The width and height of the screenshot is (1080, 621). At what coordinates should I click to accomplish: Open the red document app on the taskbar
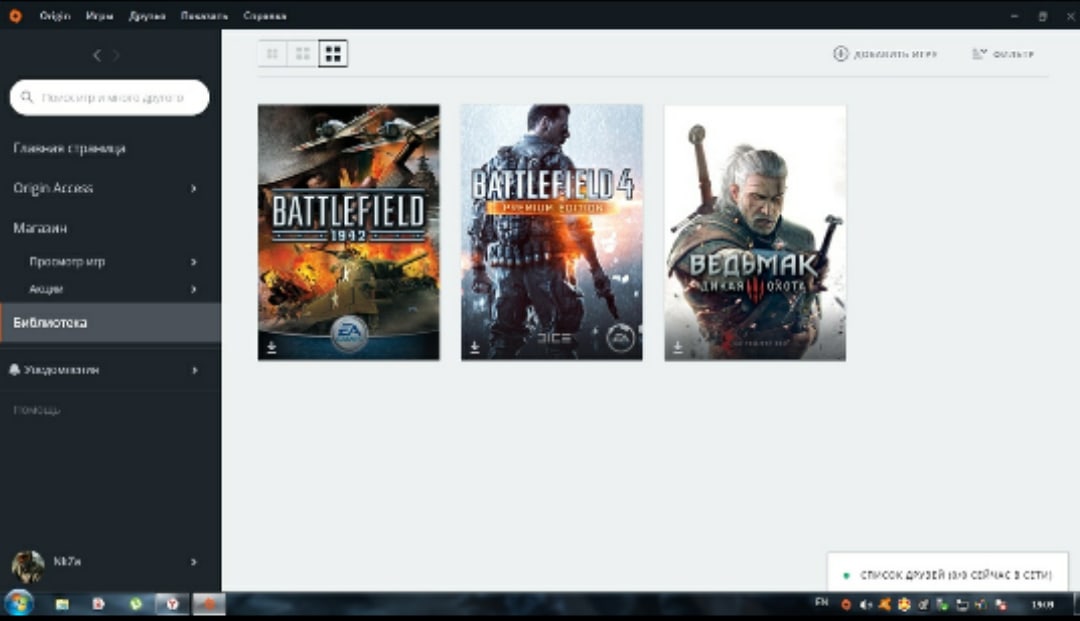click(x=98, y=604)
